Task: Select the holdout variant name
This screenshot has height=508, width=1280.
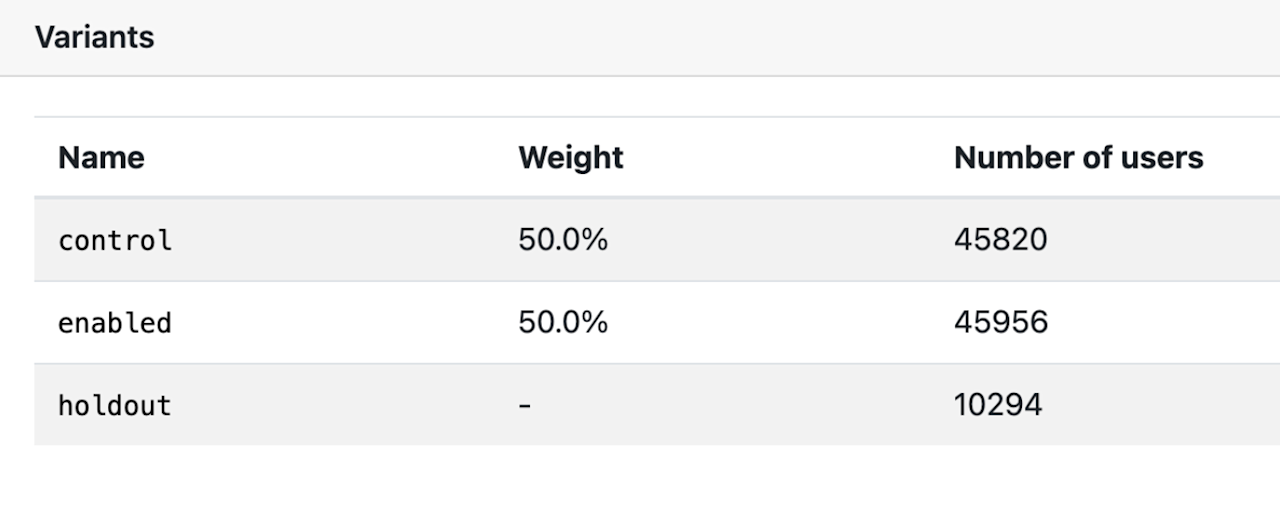Action: [x=115, y=404]
